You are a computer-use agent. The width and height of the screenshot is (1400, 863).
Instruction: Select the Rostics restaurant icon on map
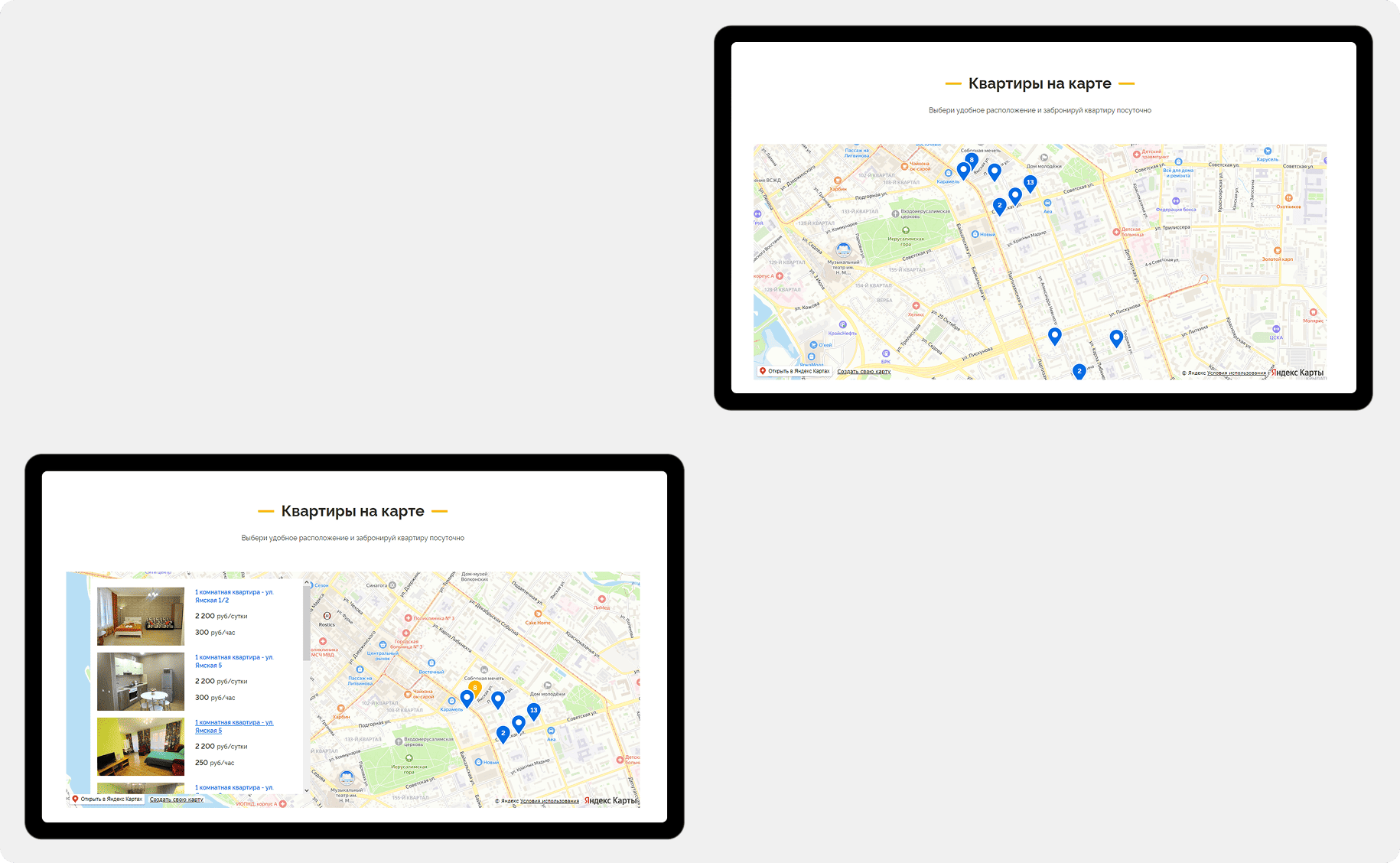click(x=327, y=616)
